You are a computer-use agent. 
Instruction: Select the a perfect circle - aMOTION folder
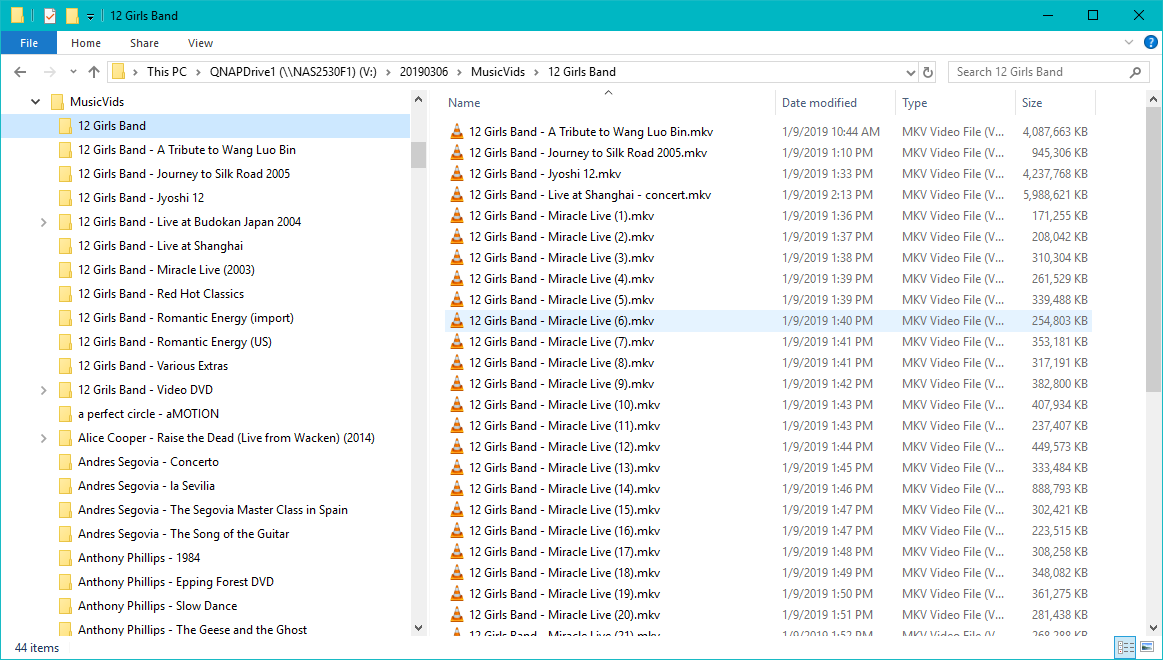click(148, 414)
